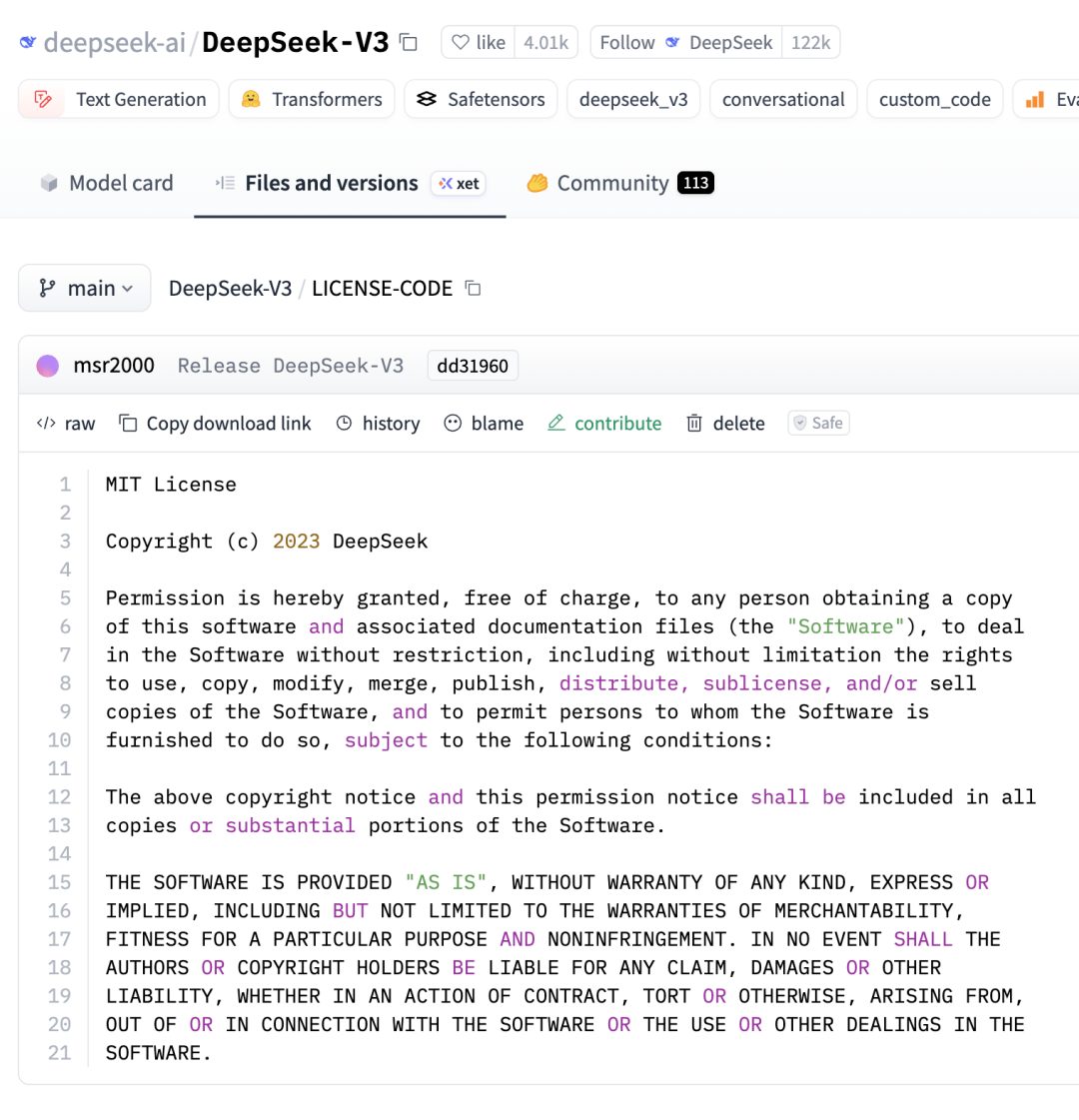The image size is (1079, 1120).
Task: Open commit hash dd31960
Action: click(x=473, y=366)
